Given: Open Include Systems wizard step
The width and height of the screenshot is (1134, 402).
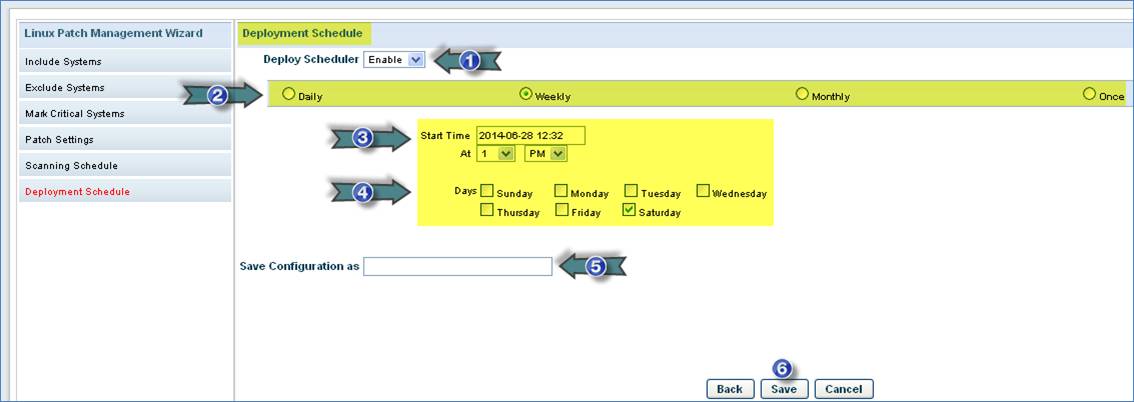Looking at the screenshot, I should [125, 61].
